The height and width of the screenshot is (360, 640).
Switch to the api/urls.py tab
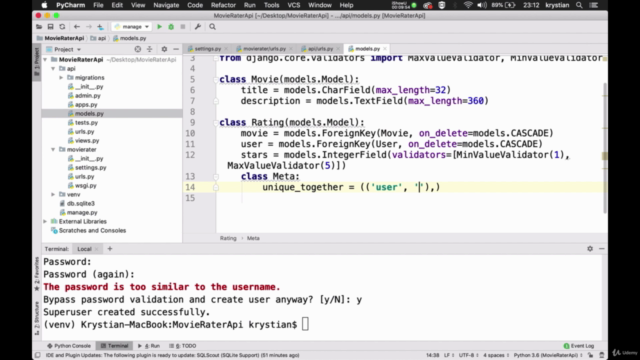click(x=320, y=49)
